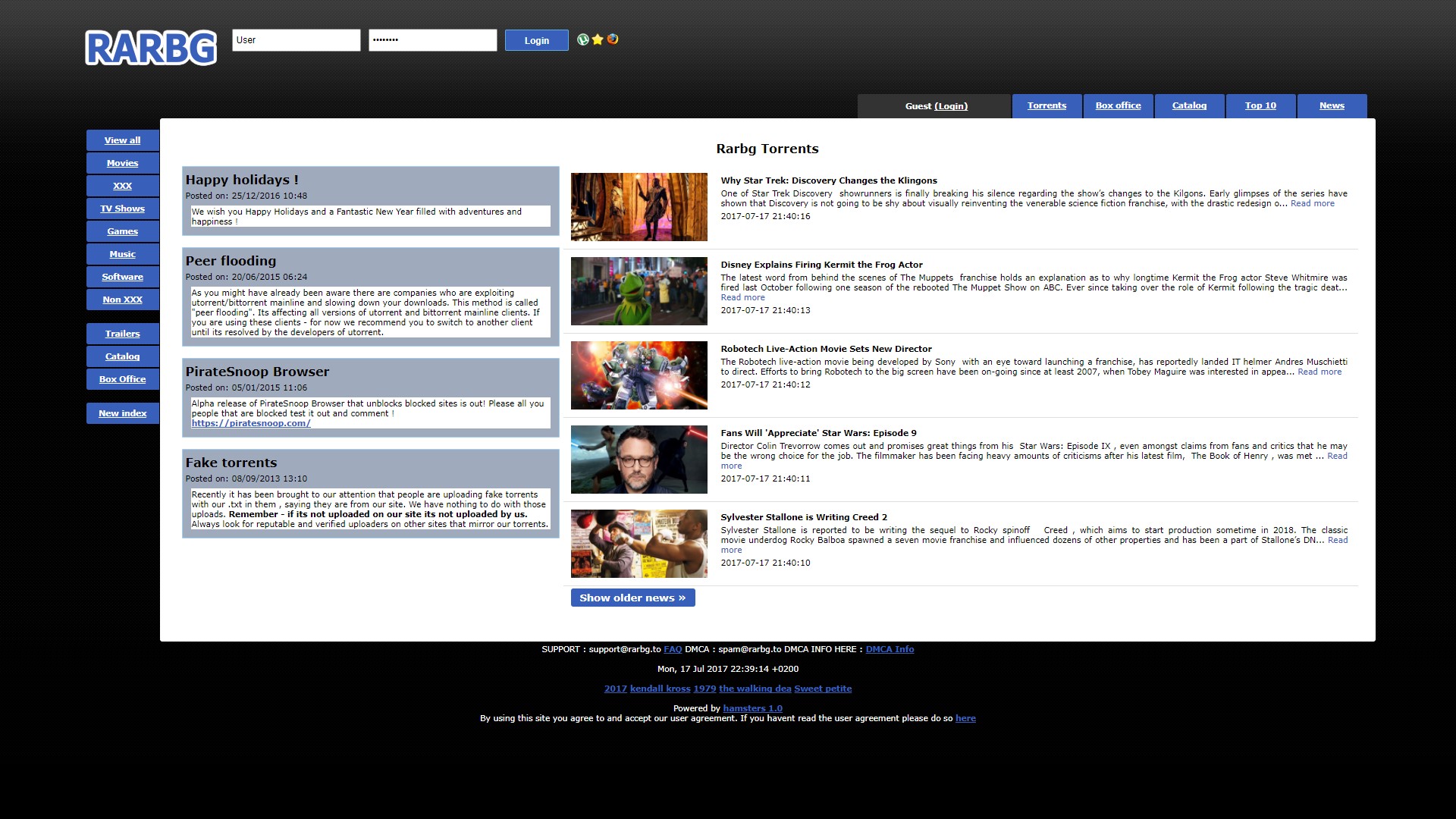Click the Box Office sidebar menu item
The width and height of the screenshot is (1456, 819).
coord(121,378)
